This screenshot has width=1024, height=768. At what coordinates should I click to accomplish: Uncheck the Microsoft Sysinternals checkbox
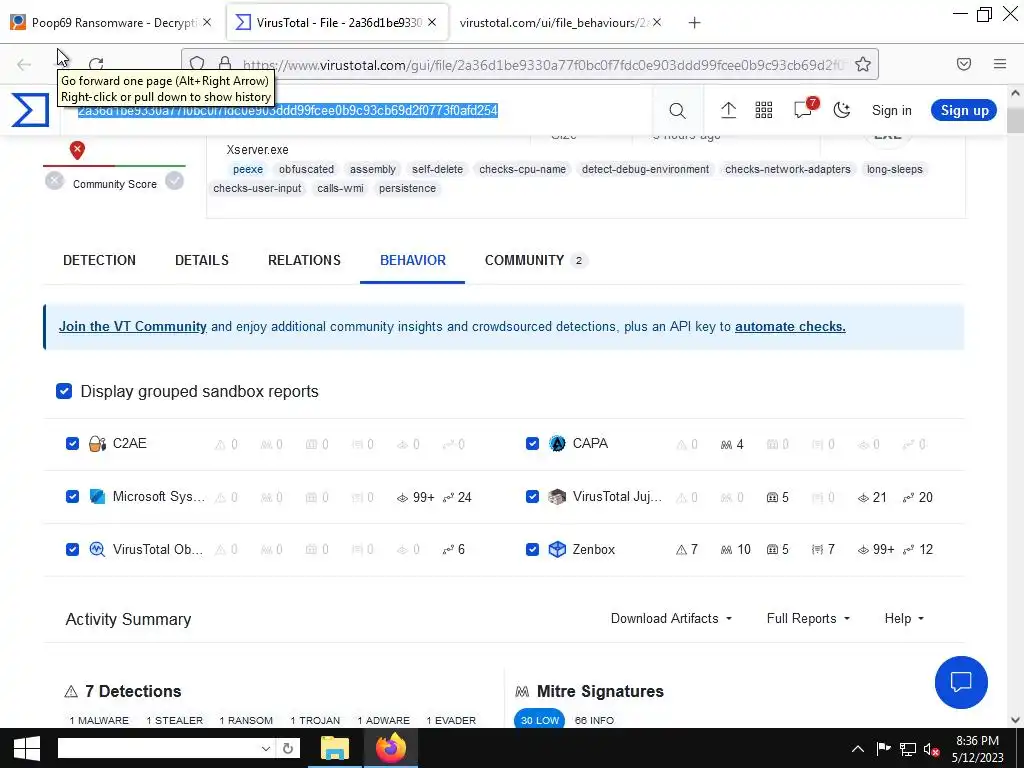coord(72,497)
